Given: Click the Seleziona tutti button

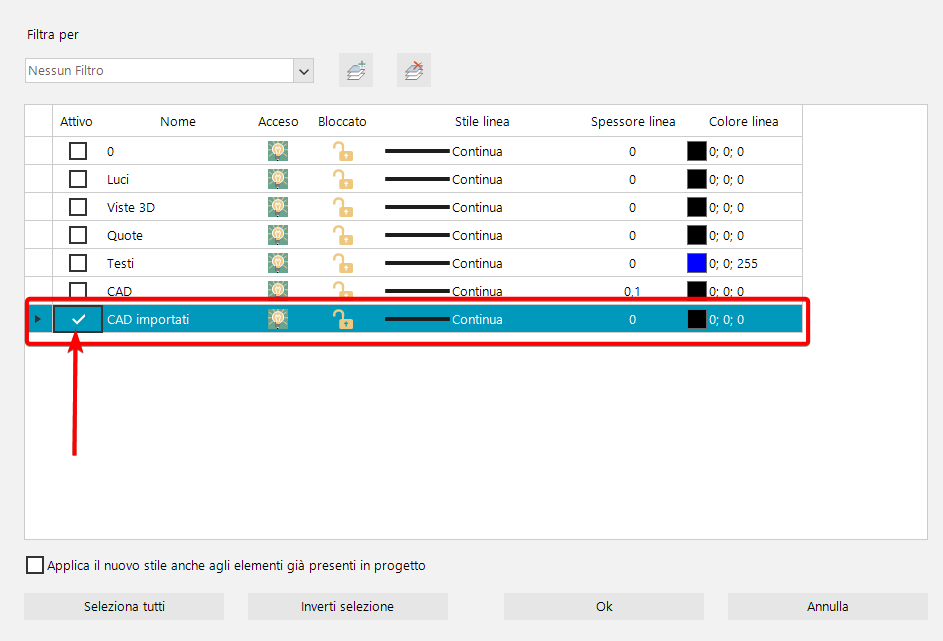Looking at the screenshot, I should (124, 606).
